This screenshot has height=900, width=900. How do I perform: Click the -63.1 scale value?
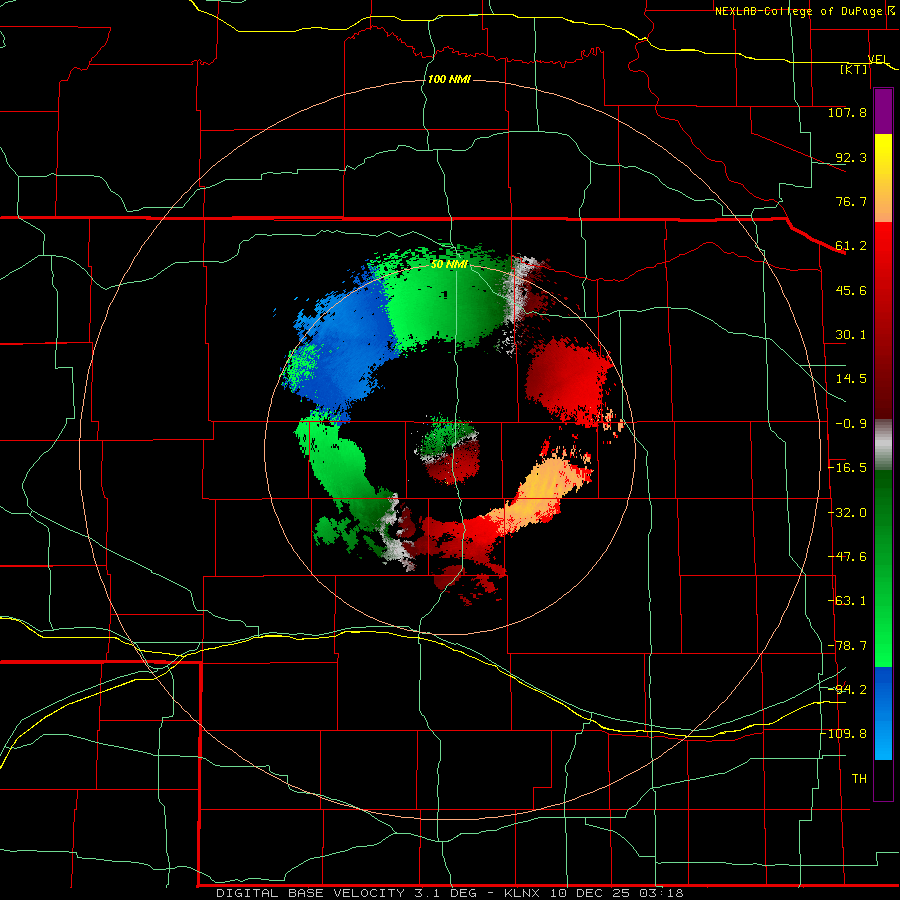coord(847,601)
